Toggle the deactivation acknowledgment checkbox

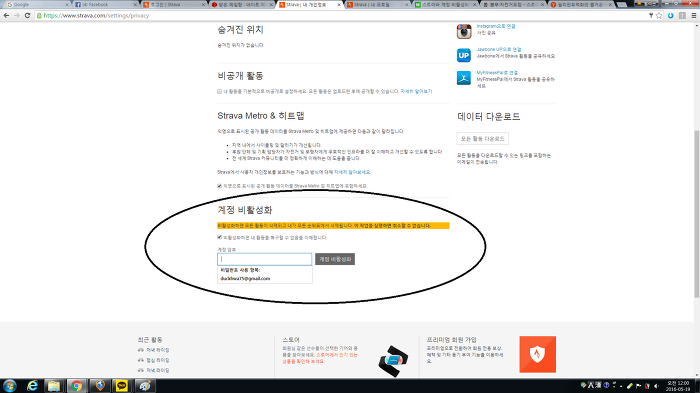(219, 237)
